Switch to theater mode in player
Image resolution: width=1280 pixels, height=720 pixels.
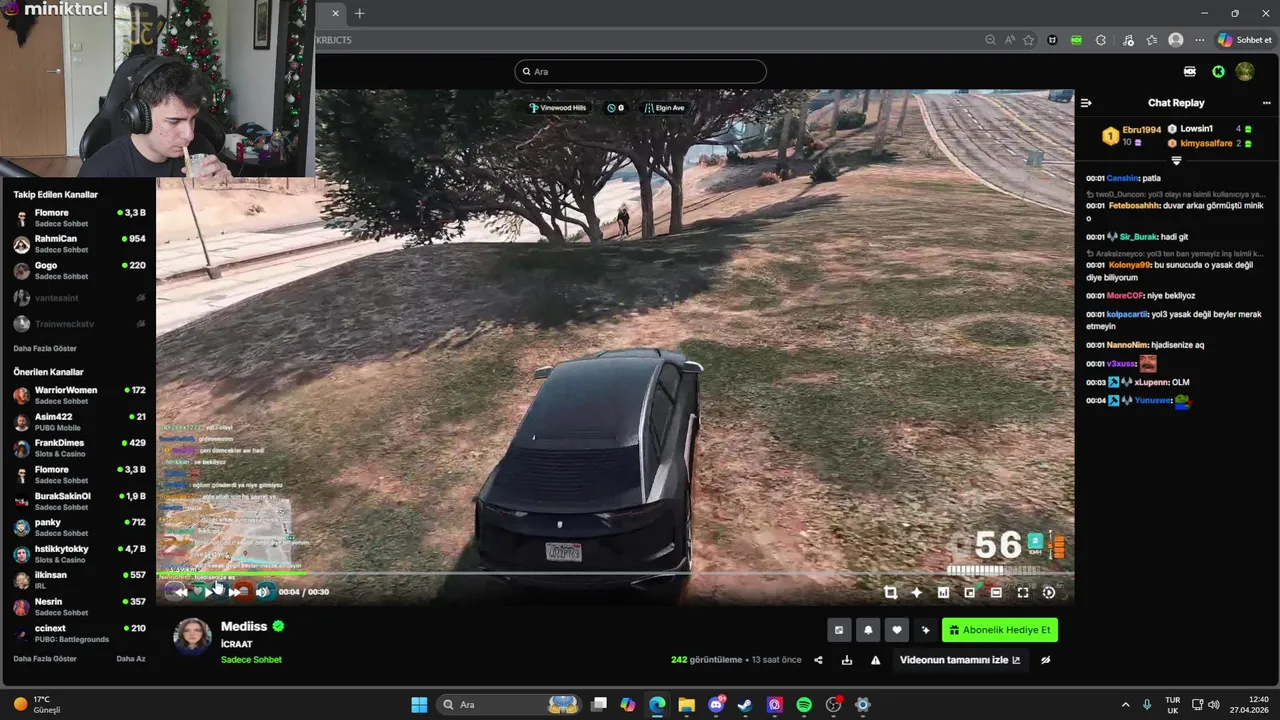pyautogui.click(x=996, y=592)
